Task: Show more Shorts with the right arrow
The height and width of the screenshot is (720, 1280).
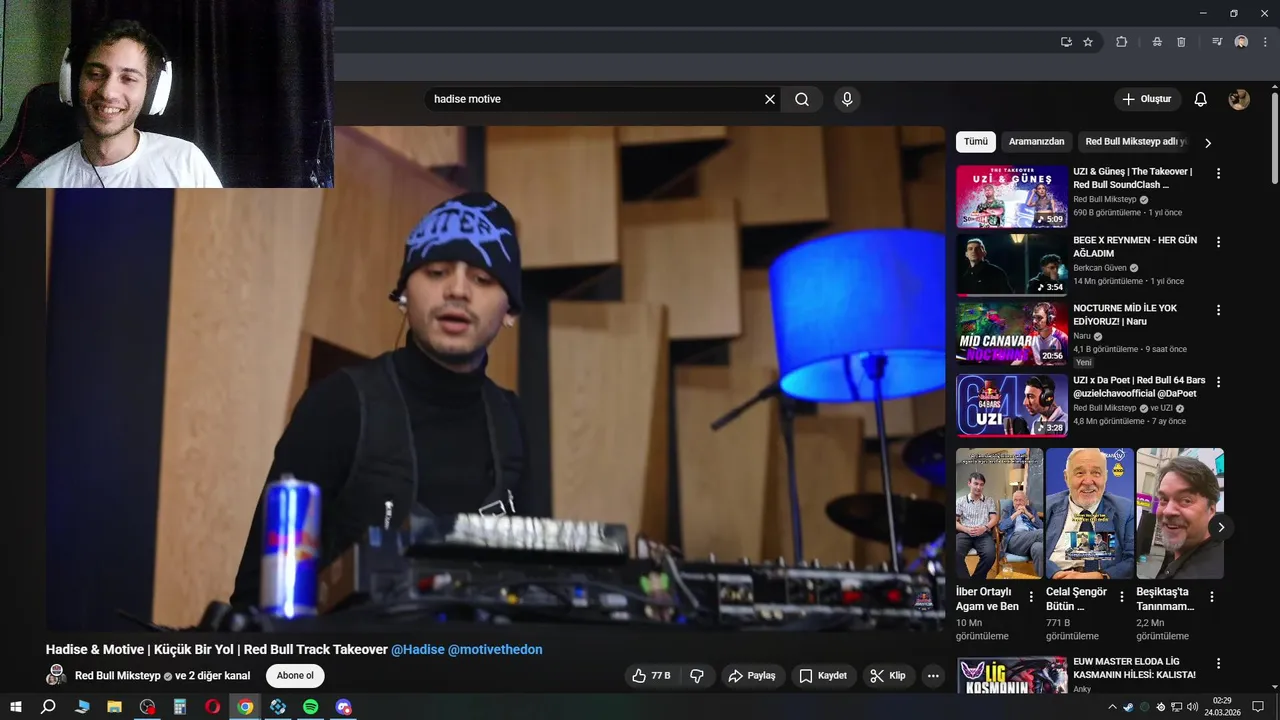Action: tap(1220, 527)
